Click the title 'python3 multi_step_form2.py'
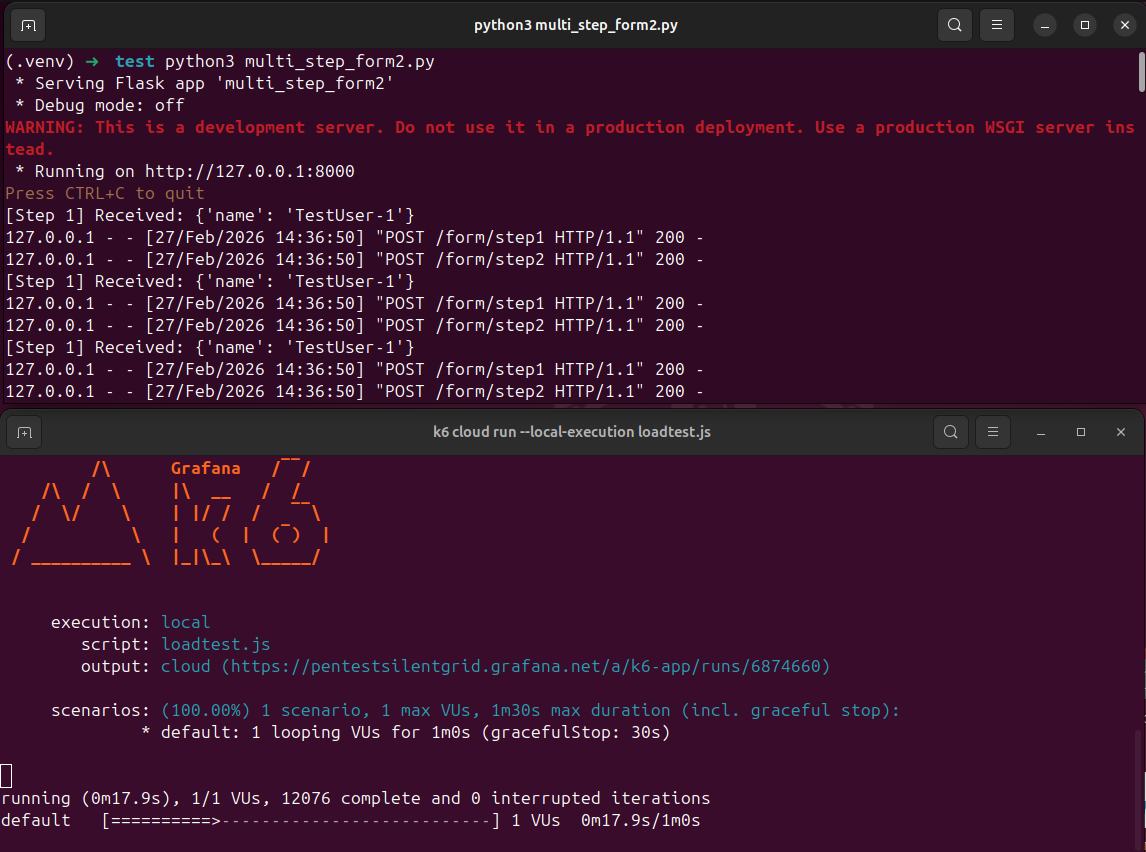This screenshot has width=1146, height=852. (575, 26)
